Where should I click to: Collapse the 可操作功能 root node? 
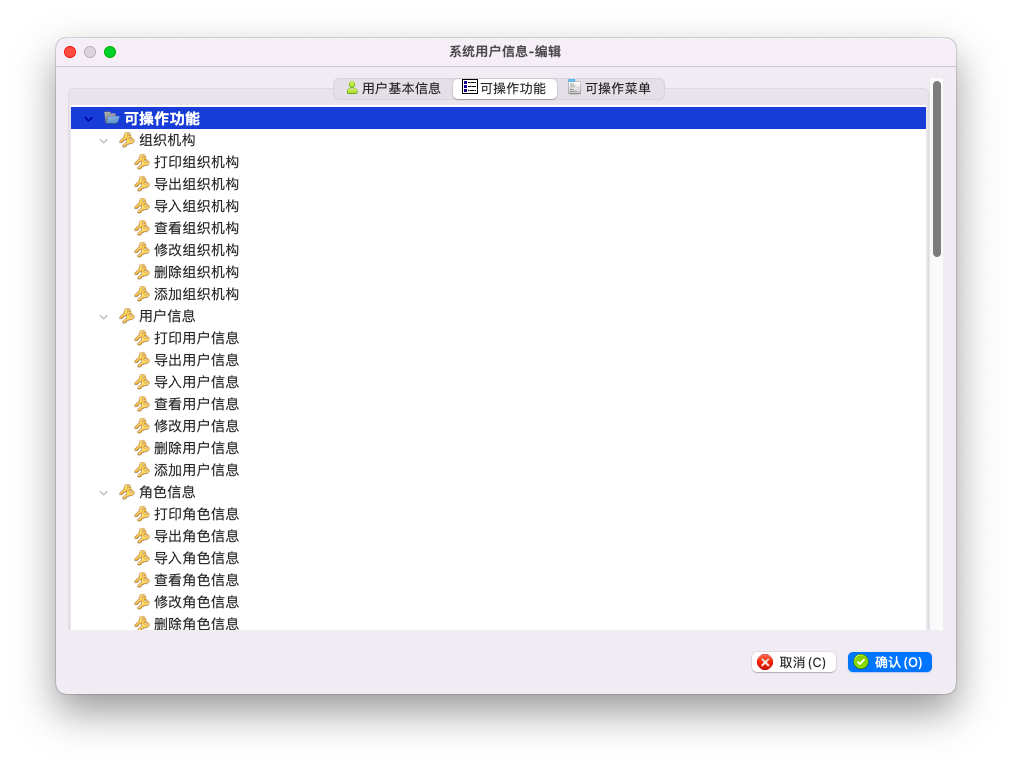89,119
